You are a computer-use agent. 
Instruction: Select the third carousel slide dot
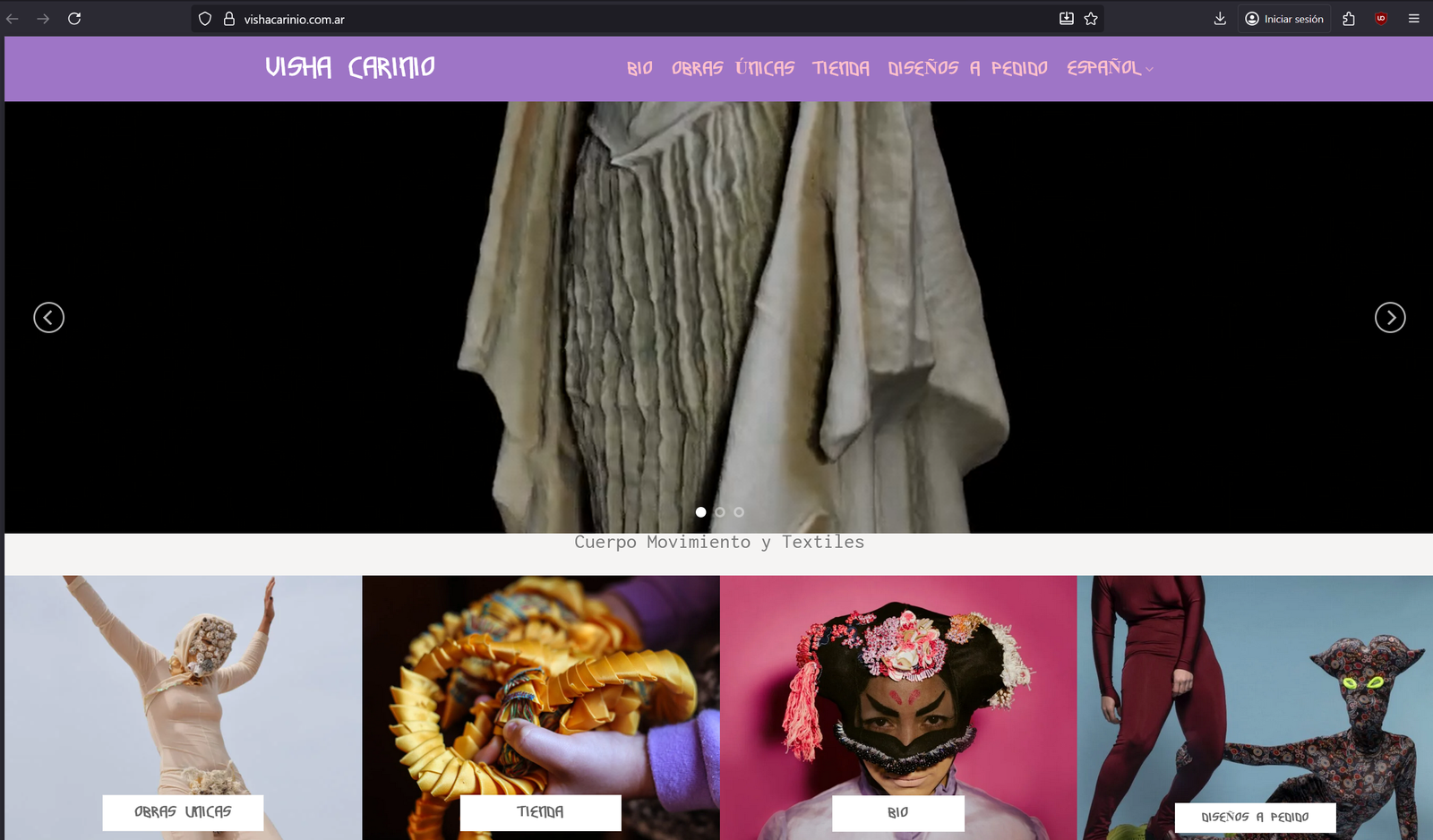click(739, 512)
